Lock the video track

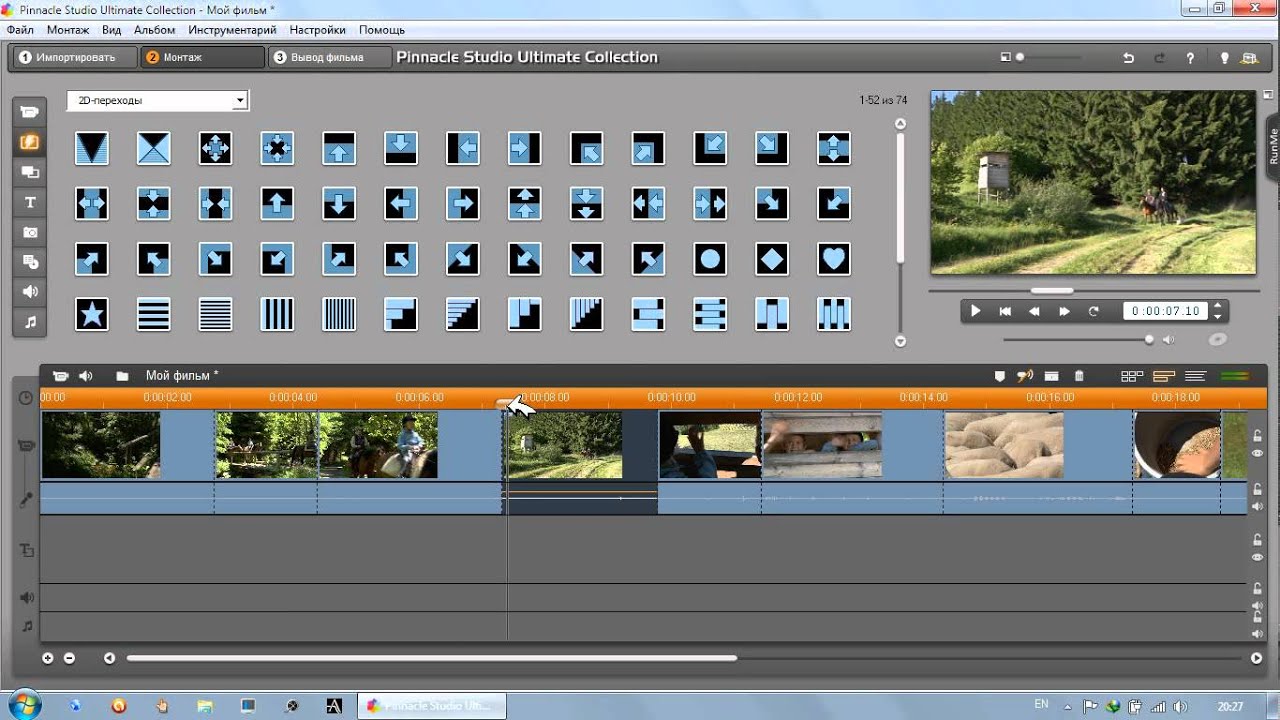[x=1258, y=435]
